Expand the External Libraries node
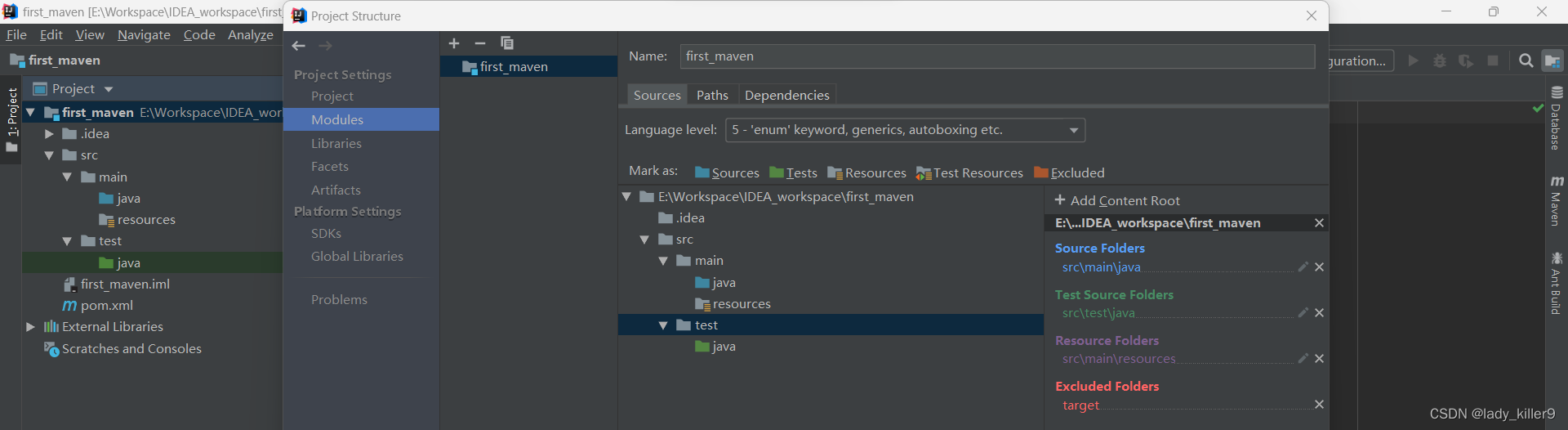 pyautogui.click(x=30, y=327)
